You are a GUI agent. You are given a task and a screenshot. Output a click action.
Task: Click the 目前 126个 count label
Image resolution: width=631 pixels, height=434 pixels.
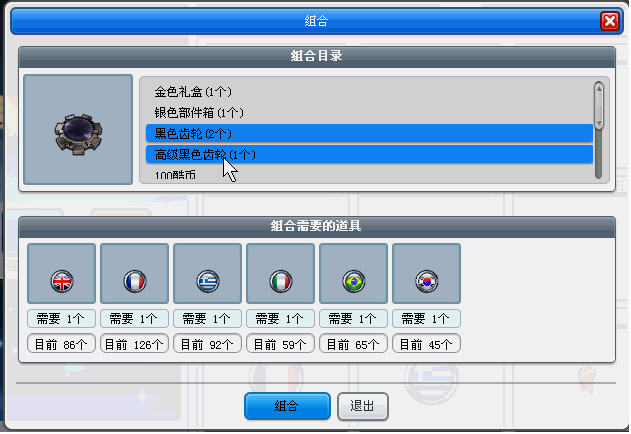click(x=134, y=344)
